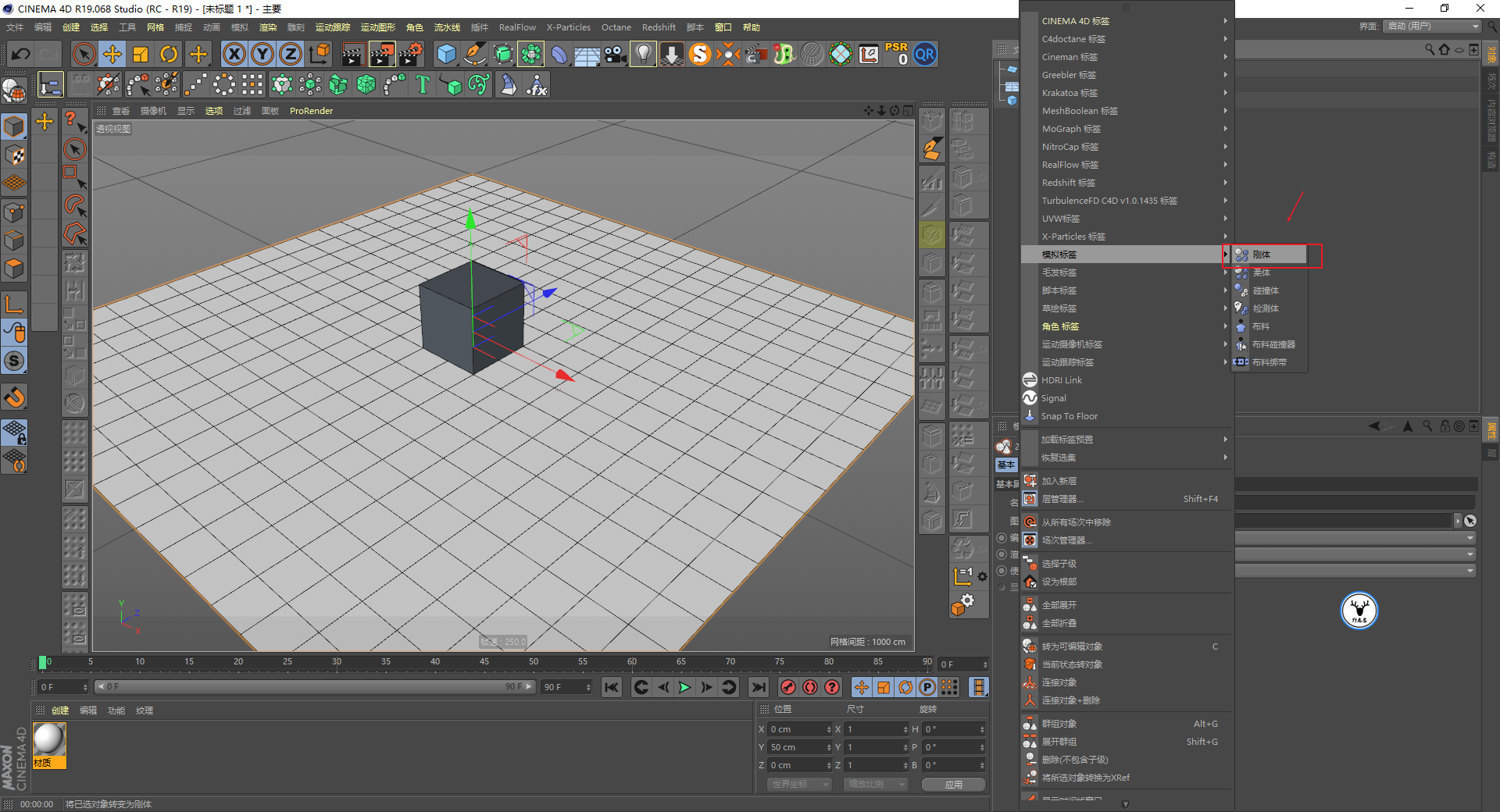Toggle the snap S button in sidebar
The height and width of the screenshot is (812, 1500).
coord(14,361)
